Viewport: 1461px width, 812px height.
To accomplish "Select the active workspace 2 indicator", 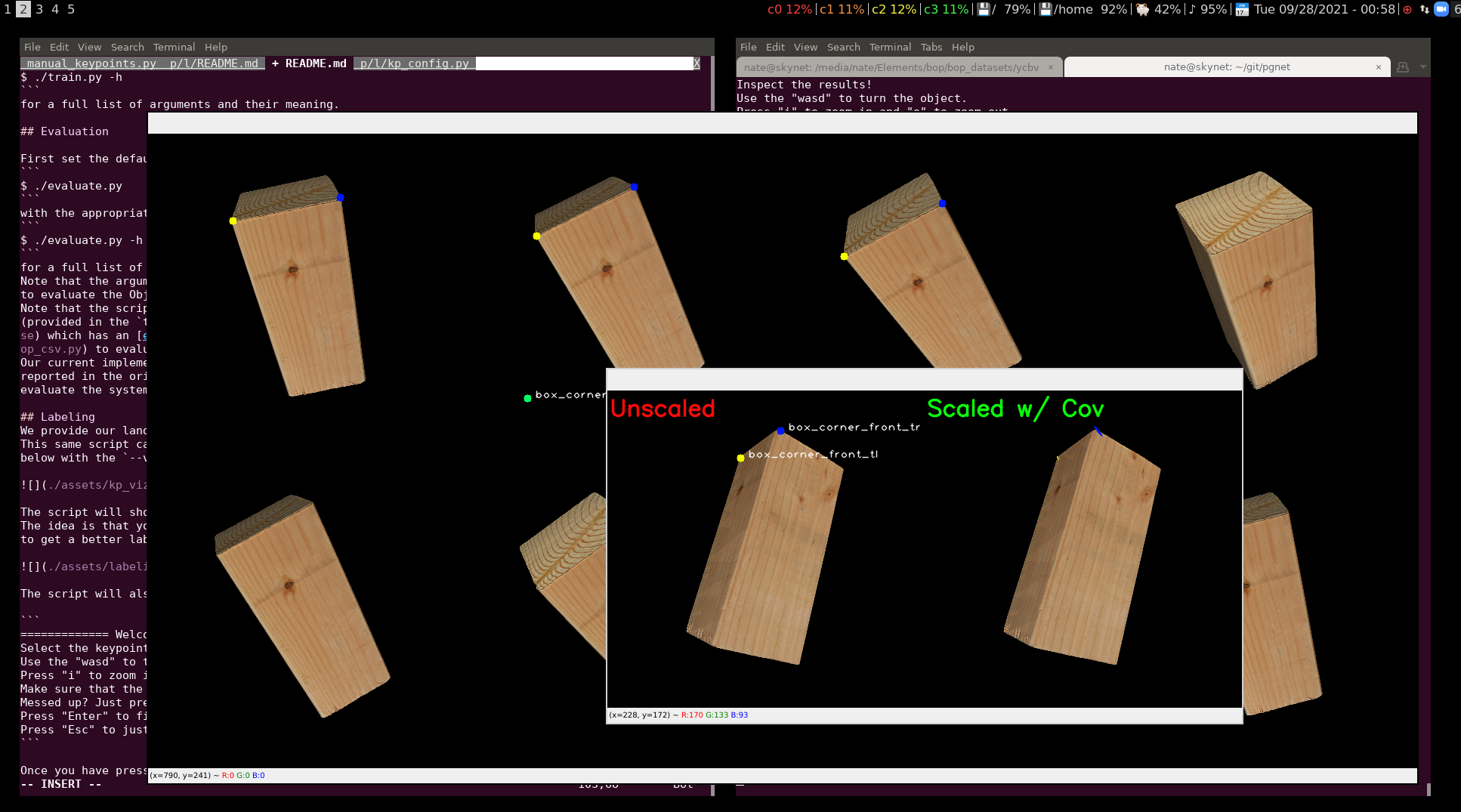I will 23,9.
